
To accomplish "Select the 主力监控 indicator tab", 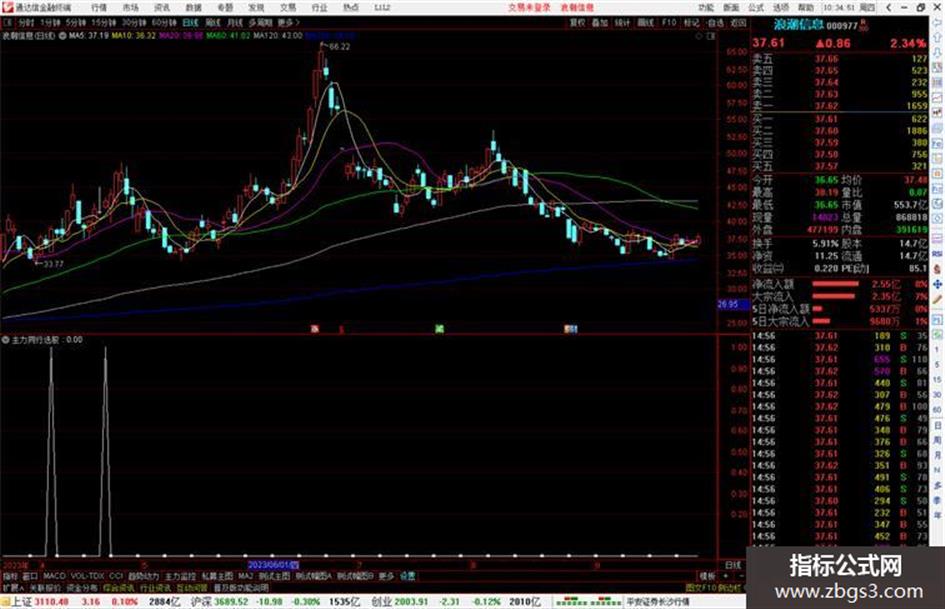I will 180,576.
